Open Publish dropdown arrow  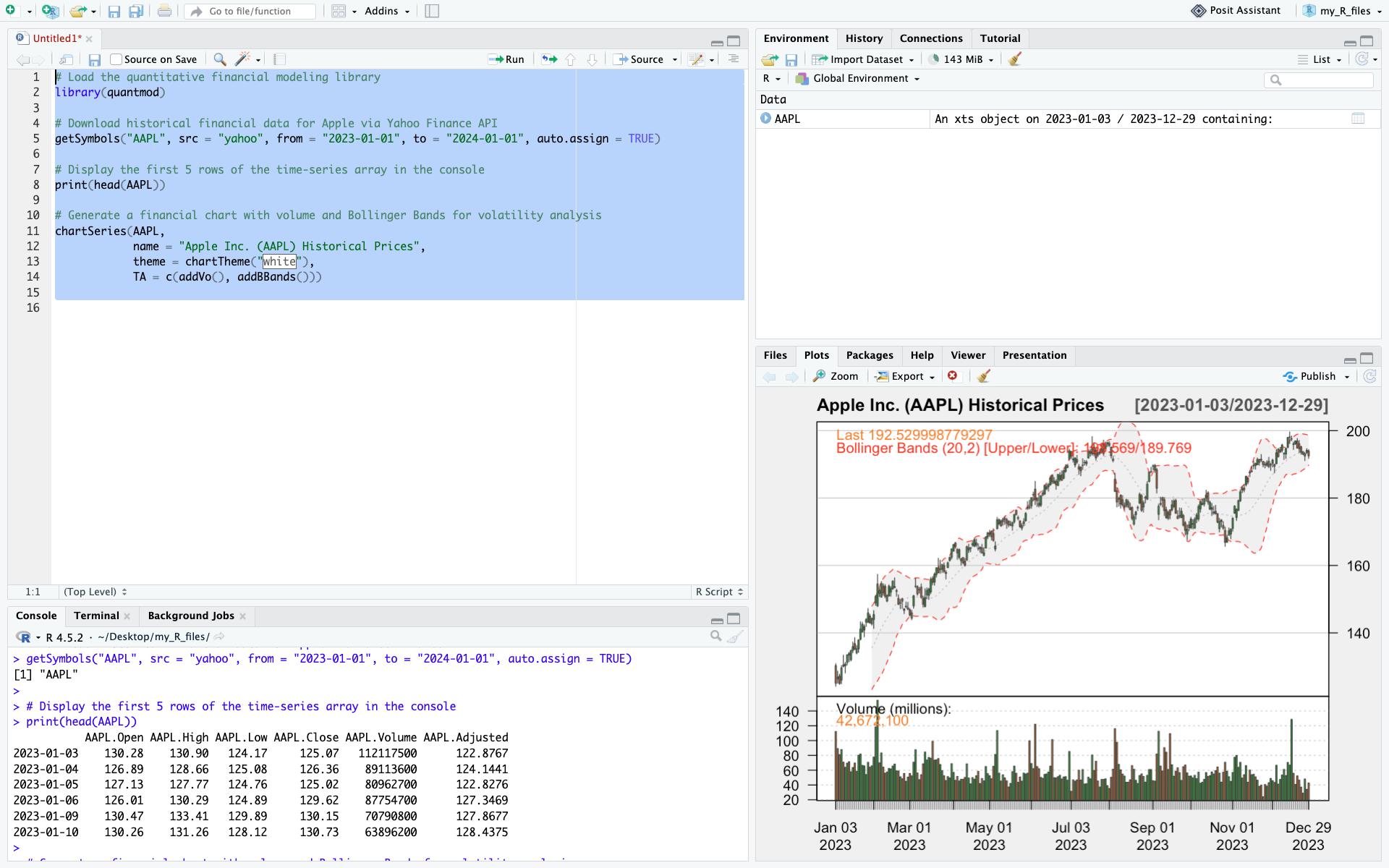pyautogui.click(x=1347, y=376)
